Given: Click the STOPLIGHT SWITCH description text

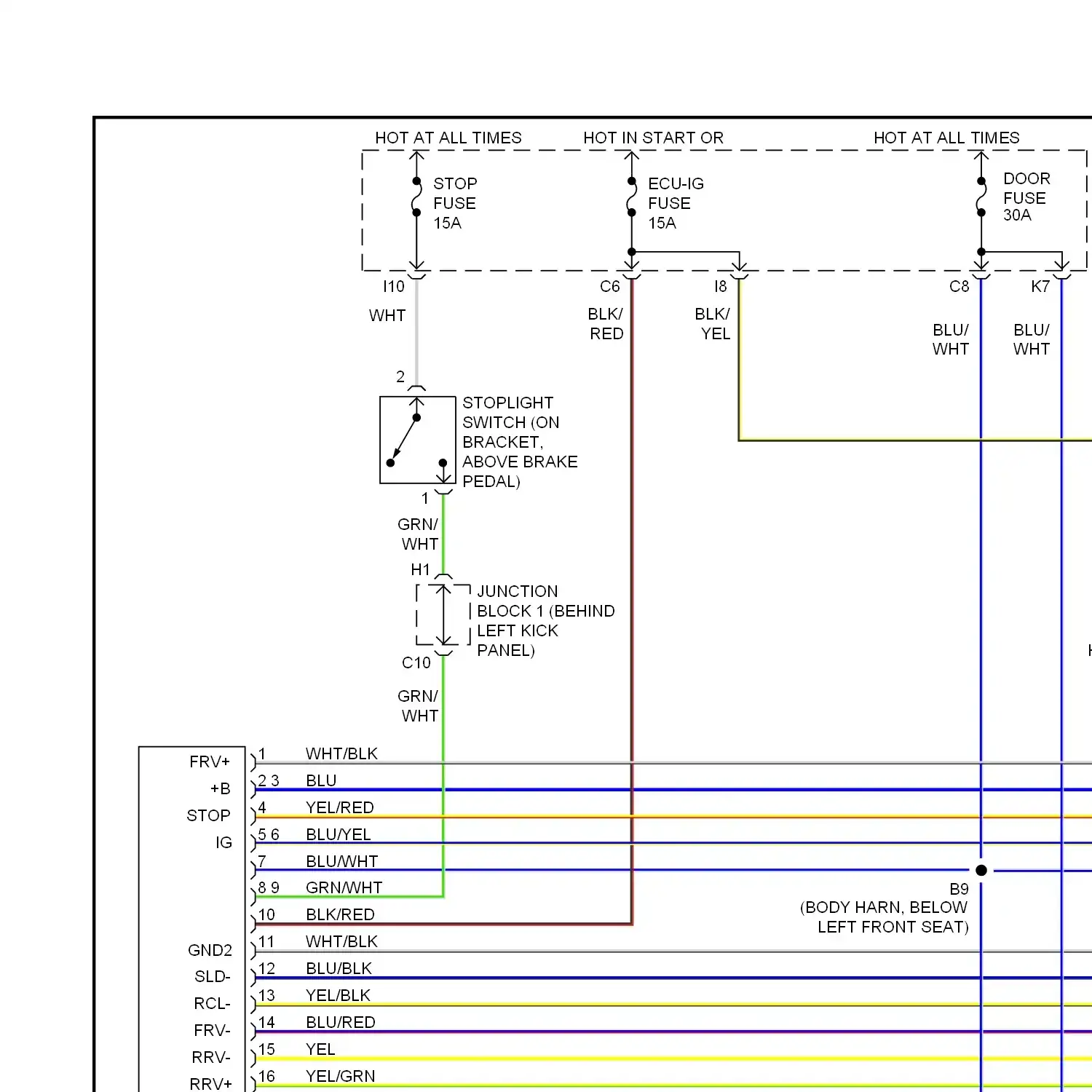Looking at the screenshot, I should tap(520, 442).
